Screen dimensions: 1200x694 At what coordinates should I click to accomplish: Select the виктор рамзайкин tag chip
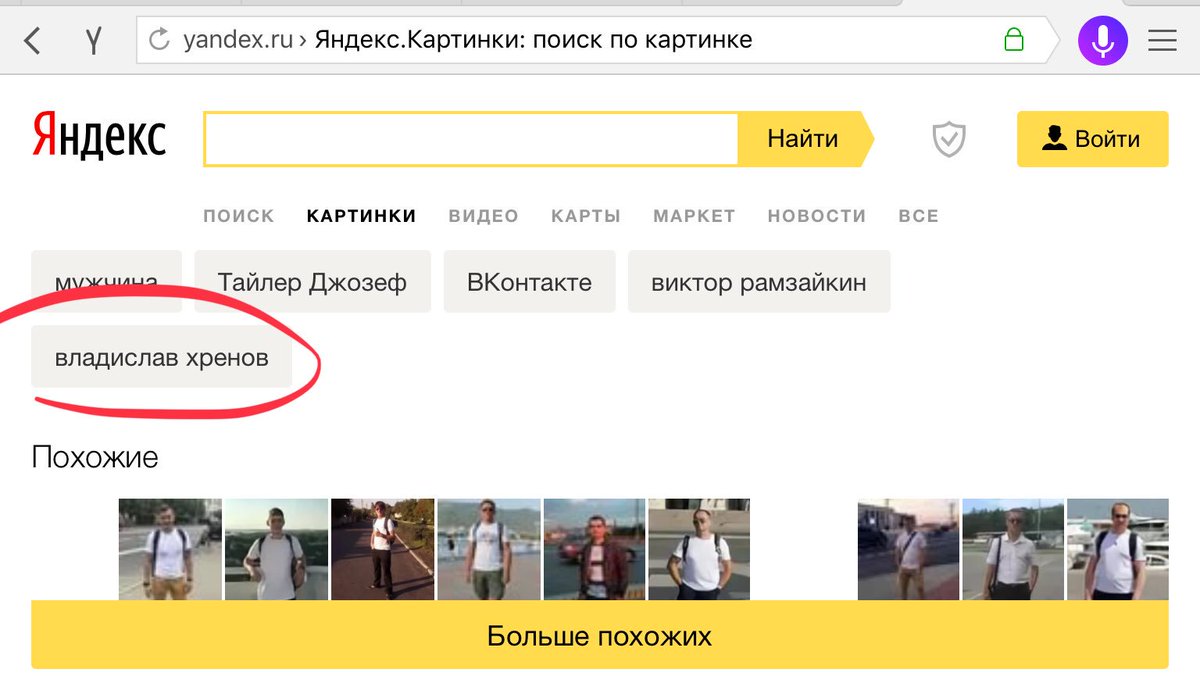[759, 281]
